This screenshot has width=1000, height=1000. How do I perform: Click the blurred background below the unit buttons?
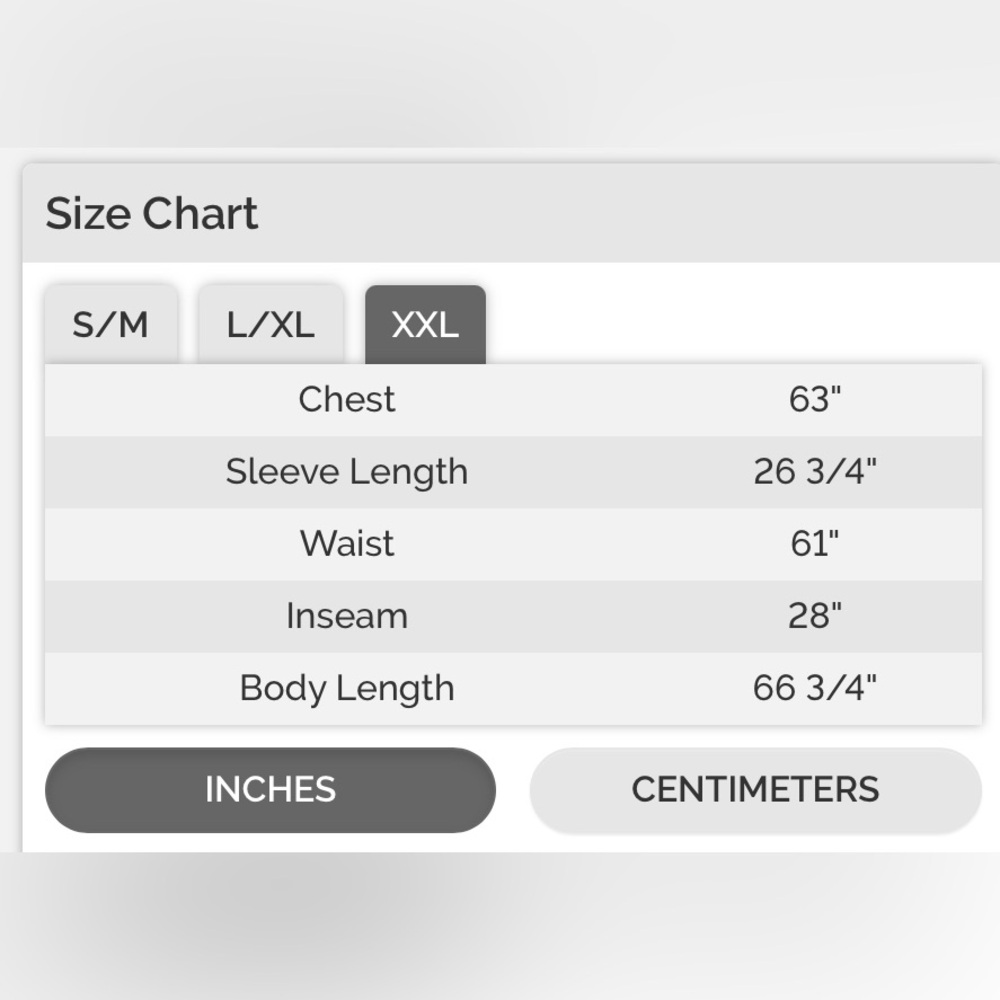click(500, 926)
